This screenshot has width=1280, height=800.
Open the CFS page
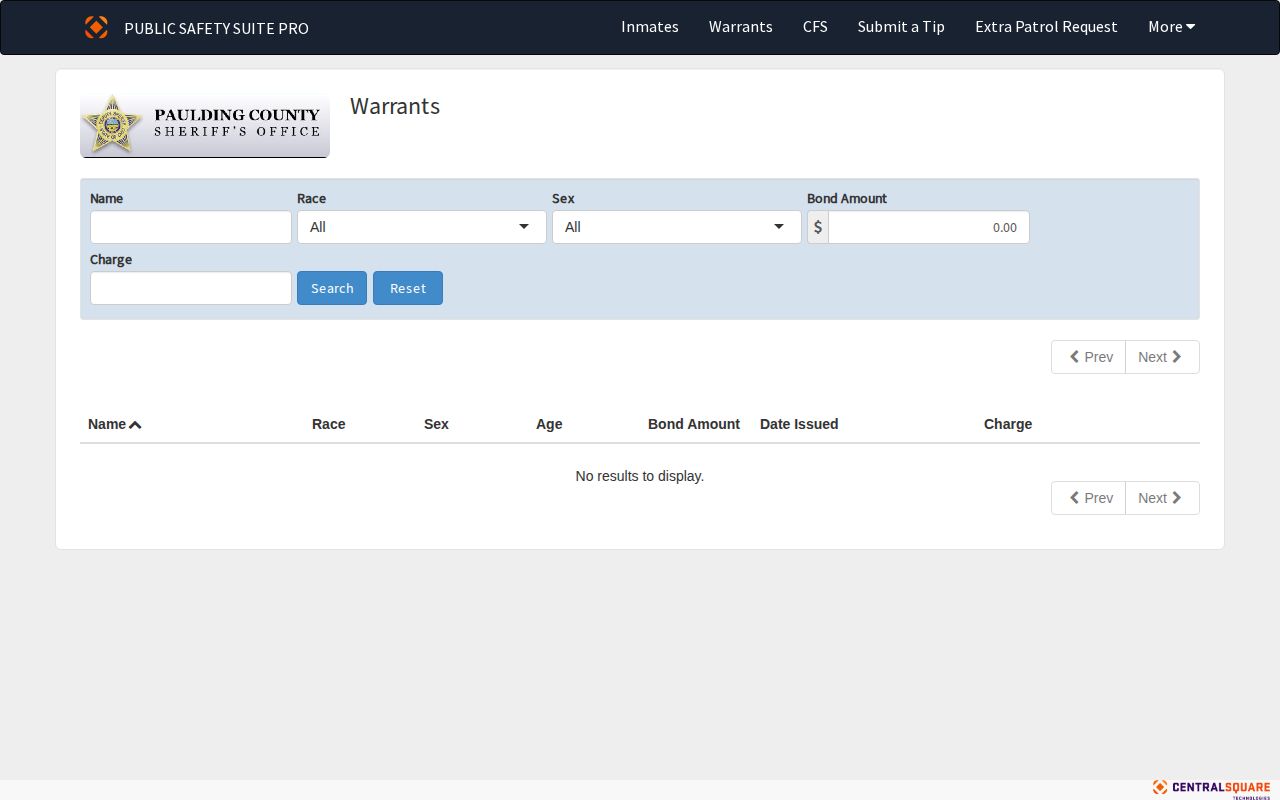tap(815, 27)
